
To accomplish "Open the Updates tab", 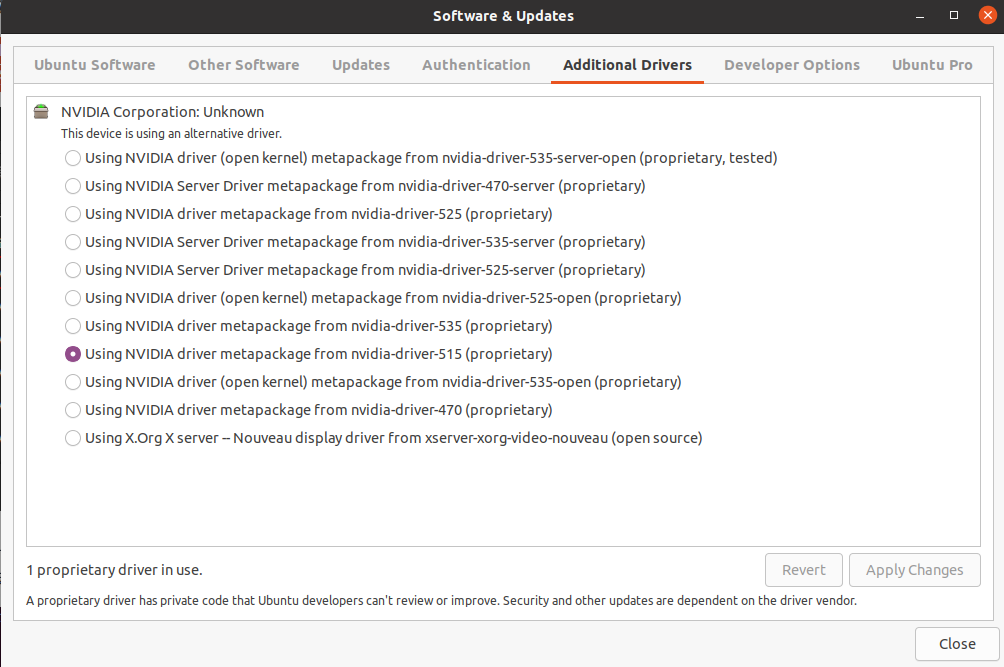I will 360,65.
